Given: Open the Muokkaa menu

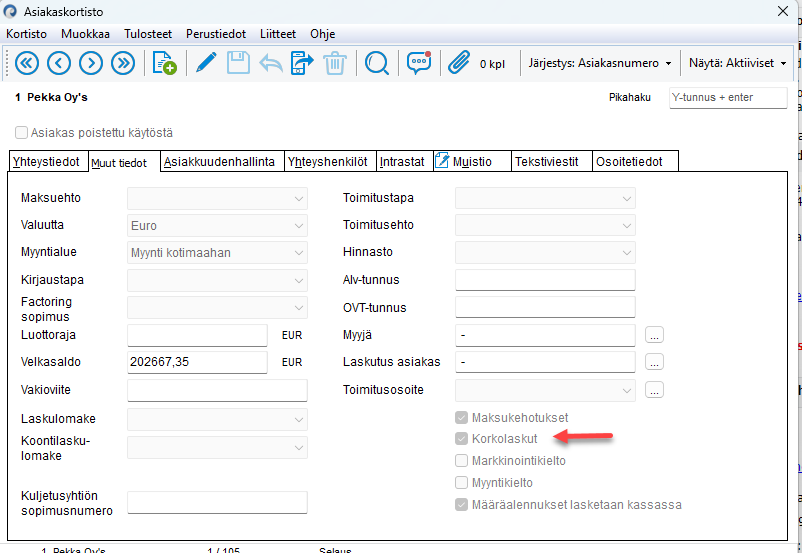Looking at the screenshot, I should [x=85, y=34].
